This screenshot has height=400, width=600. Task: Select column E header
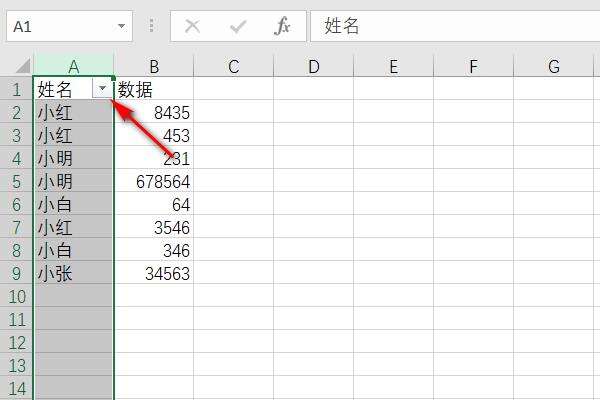394,66
